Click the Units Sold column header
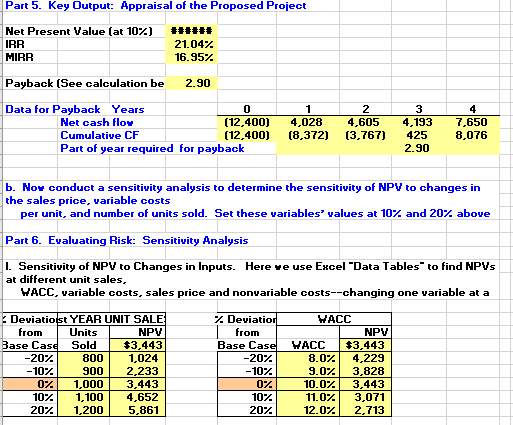 click(83, 339)
